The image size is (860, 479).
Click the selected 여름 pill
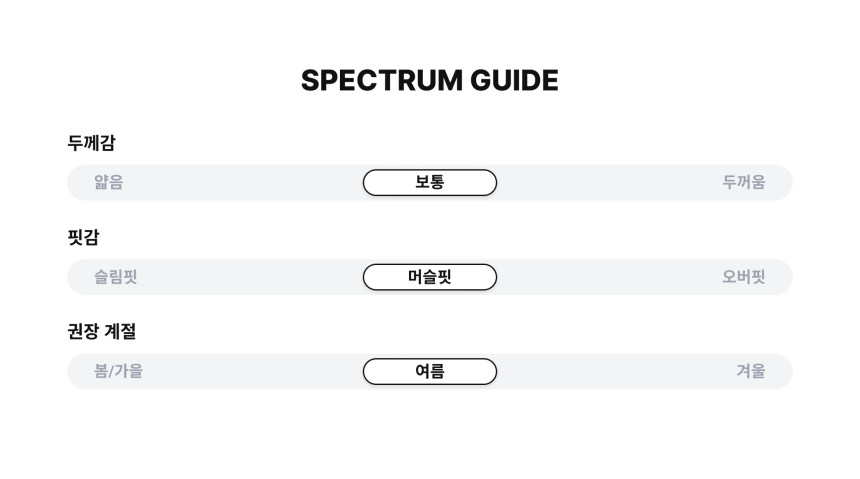(429, 371)
